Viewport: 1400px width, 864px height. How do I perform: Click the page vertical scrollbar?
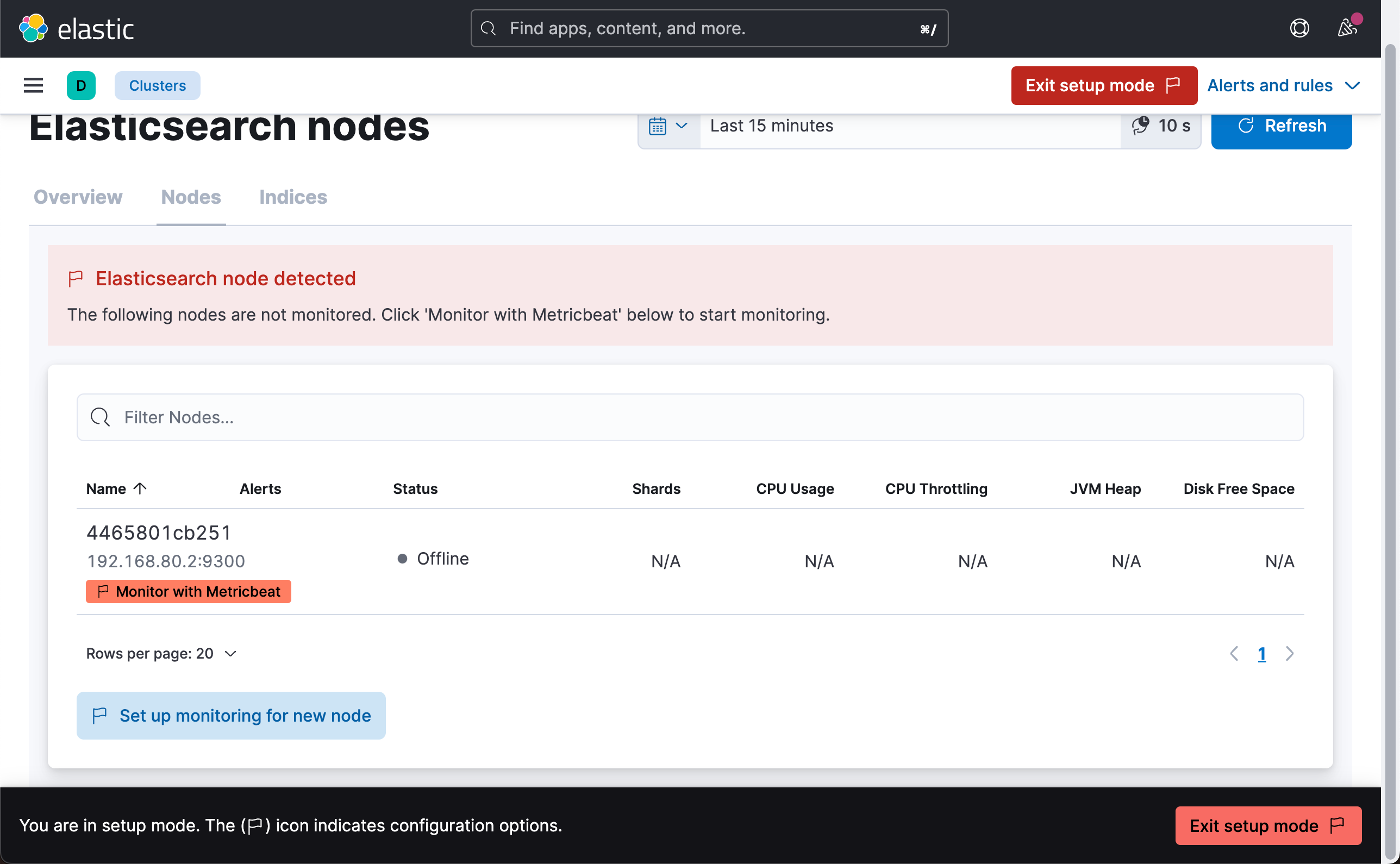pyautogui.click(x=1390, y=452)
